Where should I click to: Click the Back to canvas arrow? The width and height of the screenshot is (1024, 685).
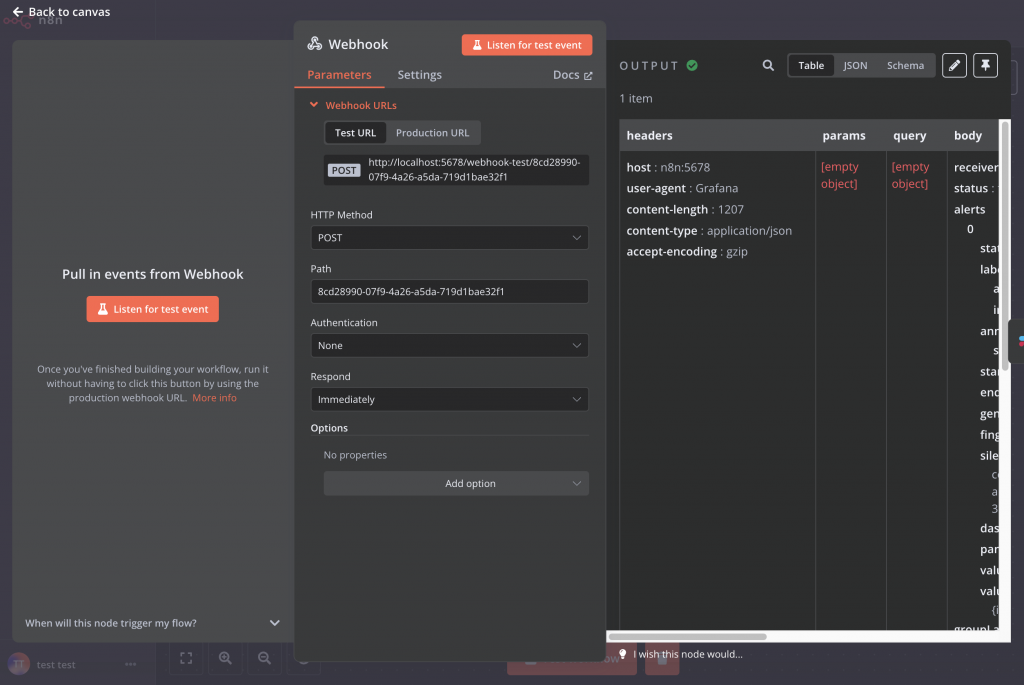point(18,12)
